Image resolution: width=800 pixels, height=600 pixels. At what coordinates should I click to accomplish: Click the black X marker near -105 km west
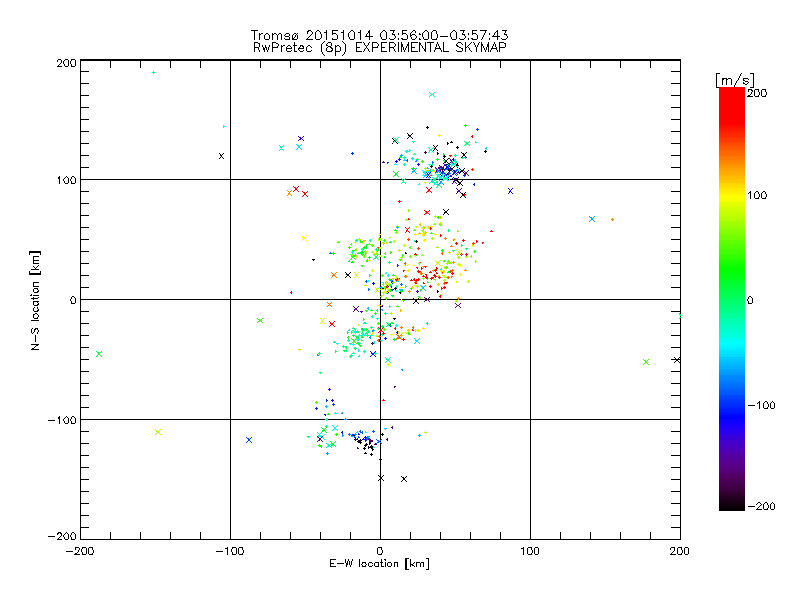[221, 156]
